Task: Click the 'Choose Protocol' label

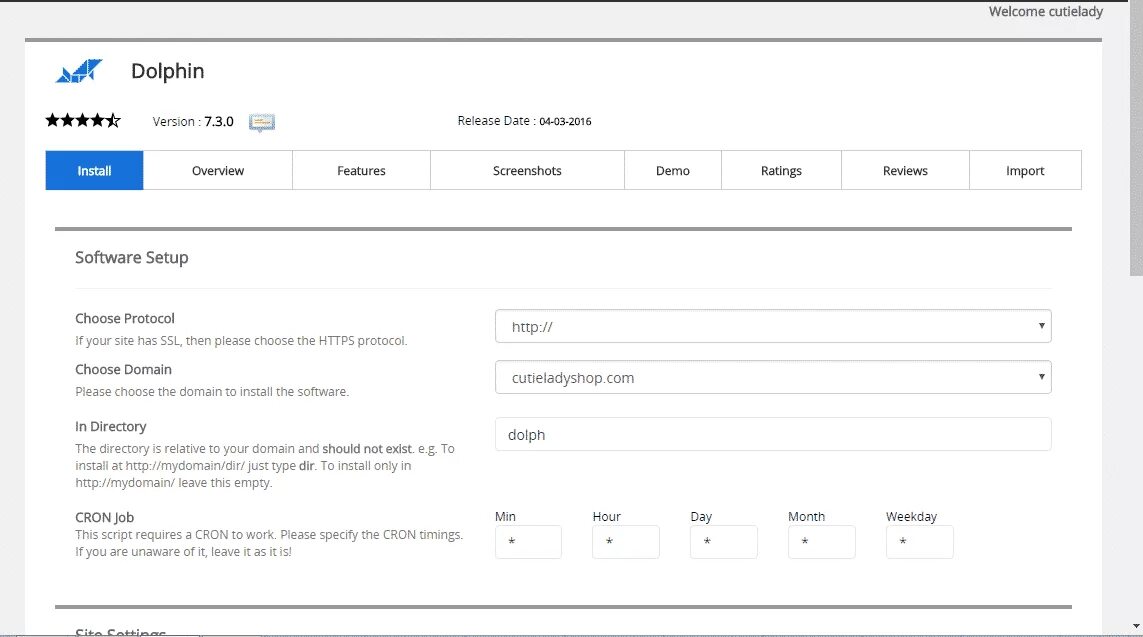Action: [x=125, y=318]
